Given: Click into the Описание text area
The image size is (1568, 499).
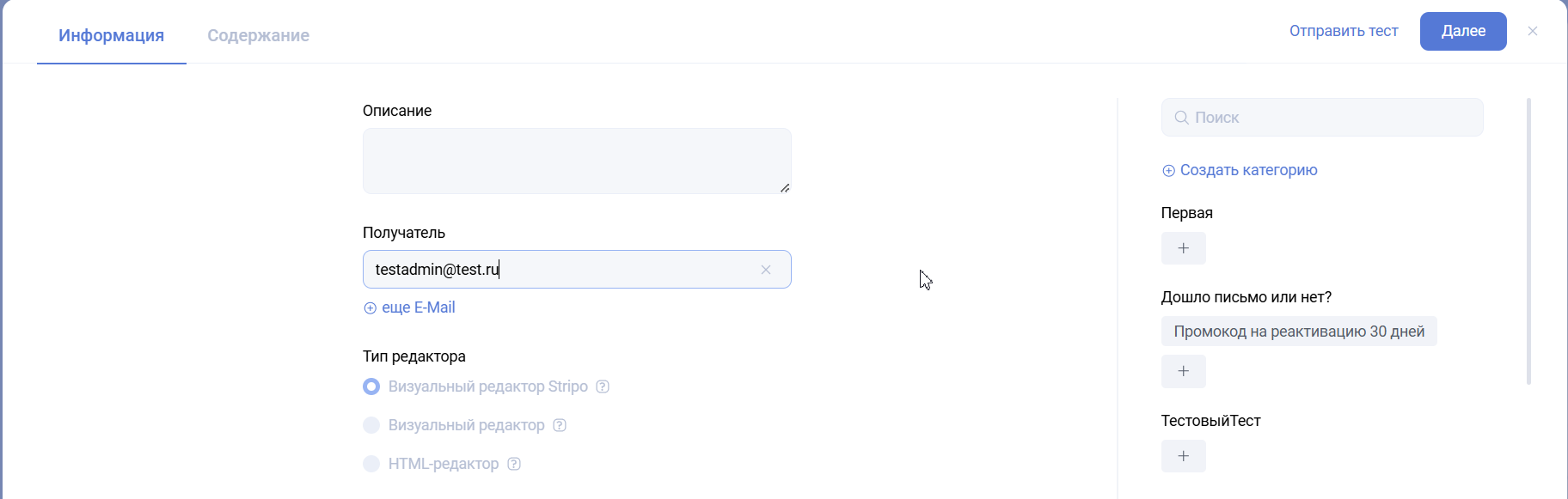Looking at the screenshot, I should pyautogui.click(x=576, y=161).
